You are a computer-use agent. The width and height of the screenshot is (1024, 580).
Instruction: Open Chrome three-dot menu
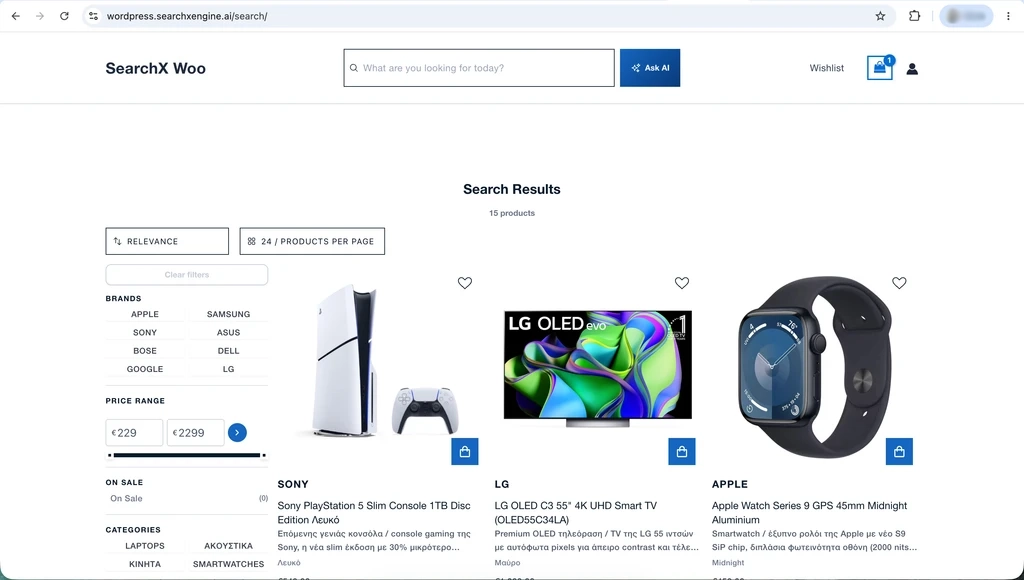point(1008,16)
